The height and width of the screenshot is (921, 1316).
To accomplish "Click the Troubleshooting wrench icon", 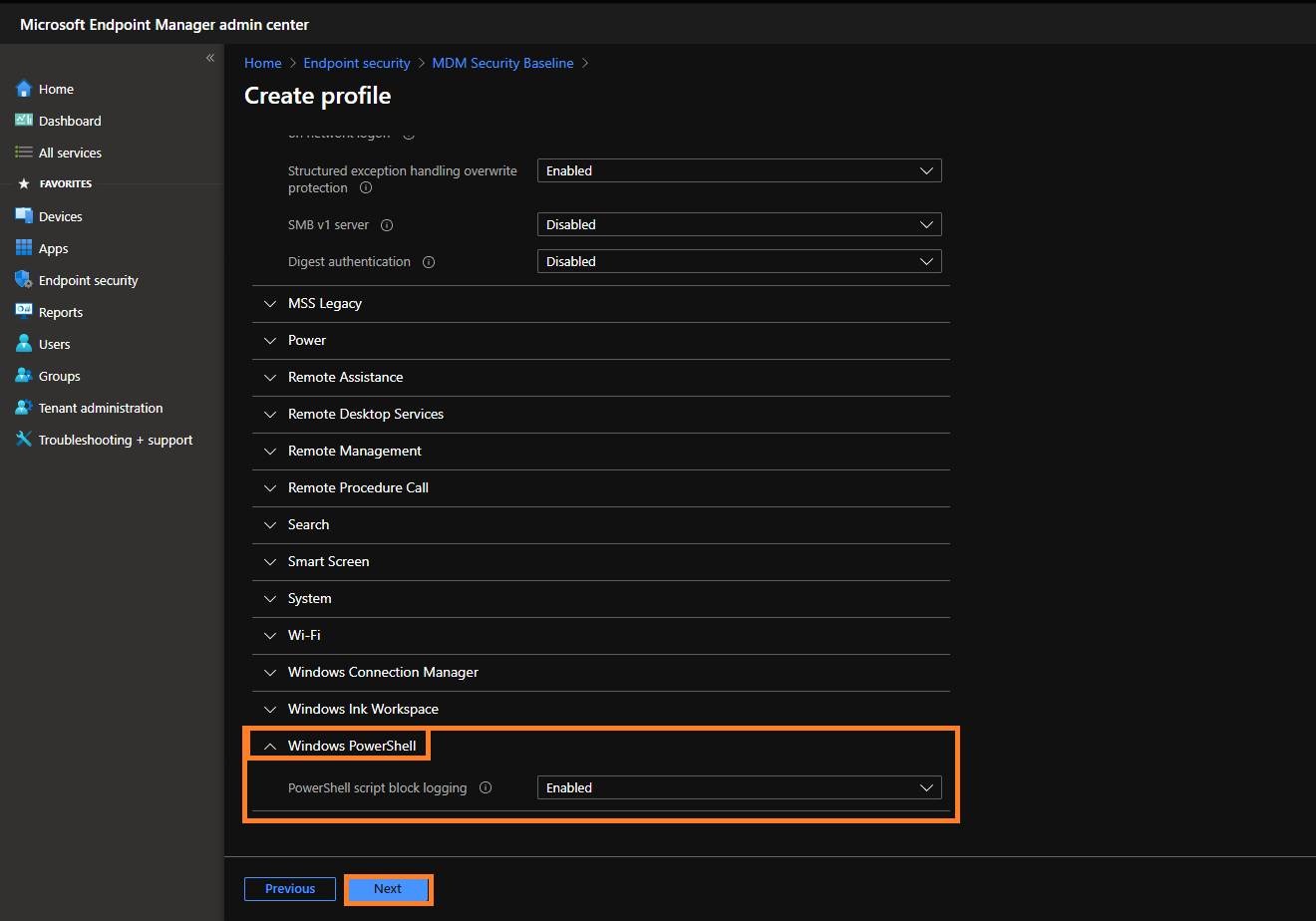I will coord(24,440).
